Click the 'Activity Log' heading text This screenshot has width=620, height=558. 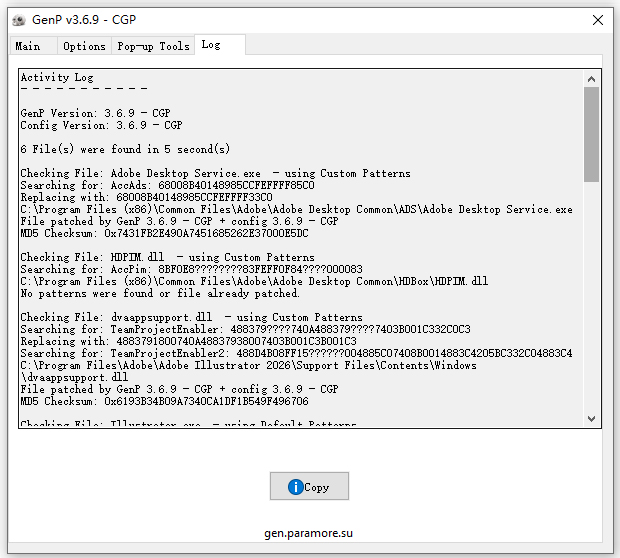pos(57,78)
